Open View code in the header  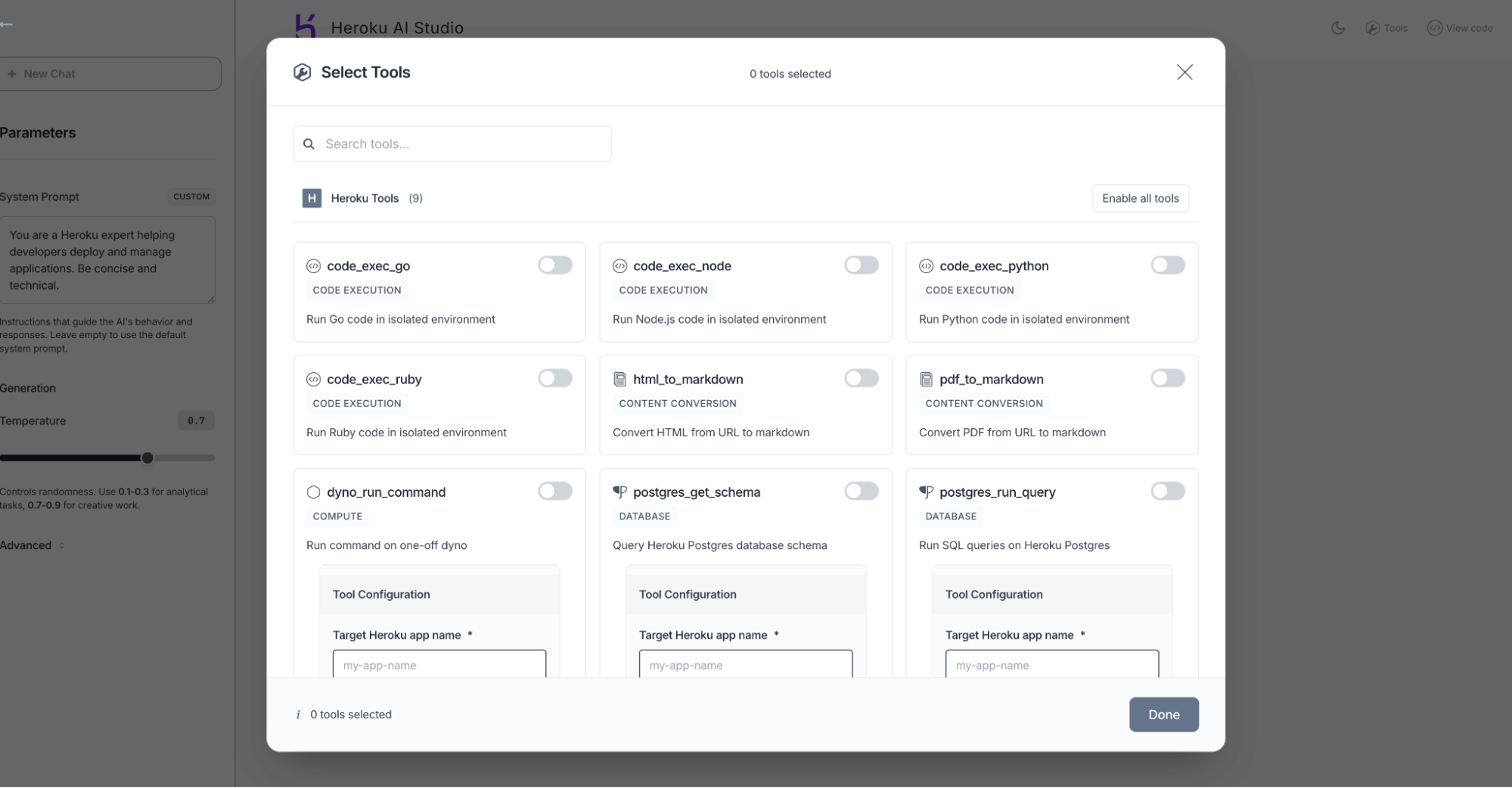1461,28
